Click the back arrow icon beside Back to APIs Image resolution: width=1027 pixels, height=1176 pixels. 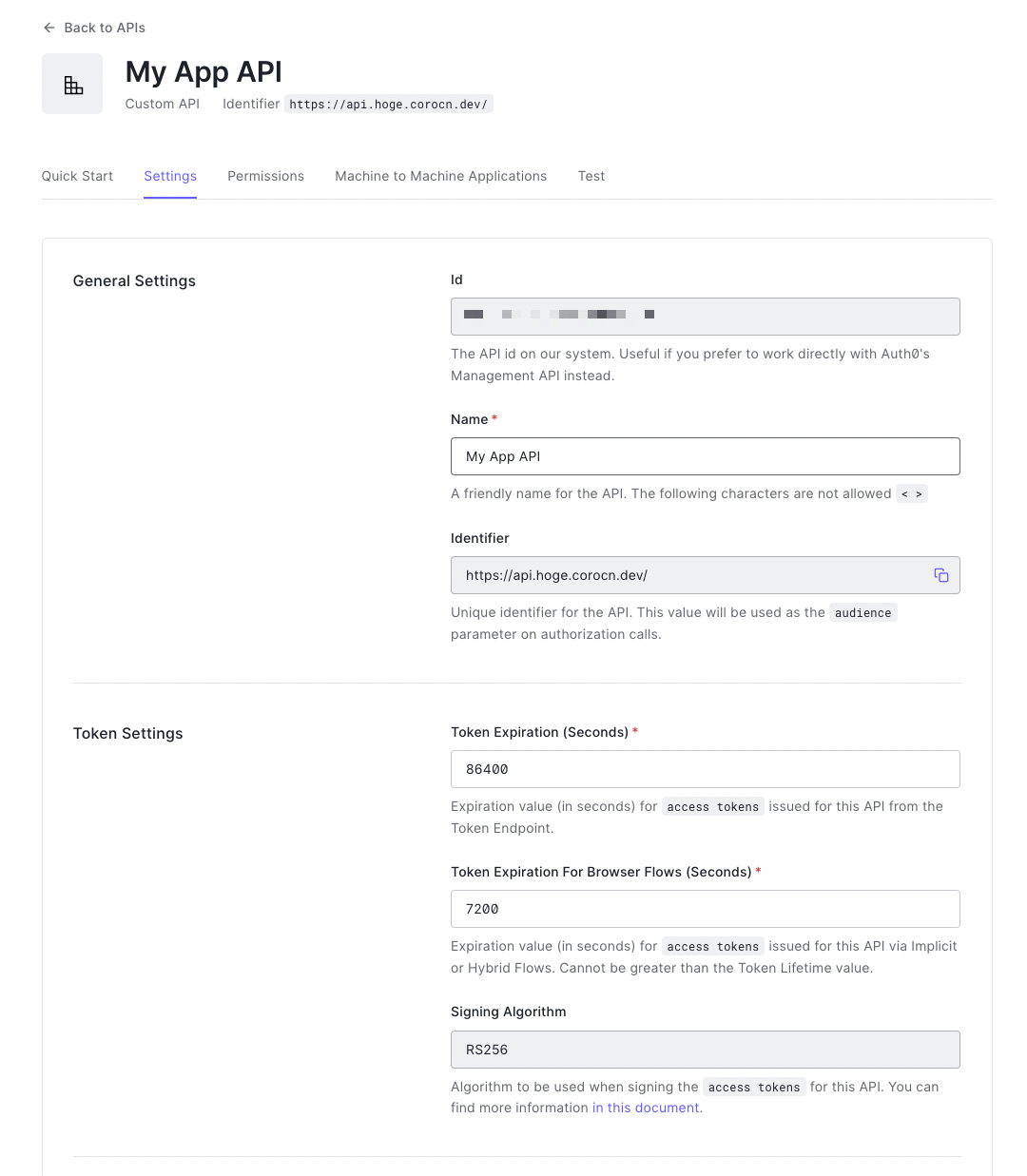(49, 28)
